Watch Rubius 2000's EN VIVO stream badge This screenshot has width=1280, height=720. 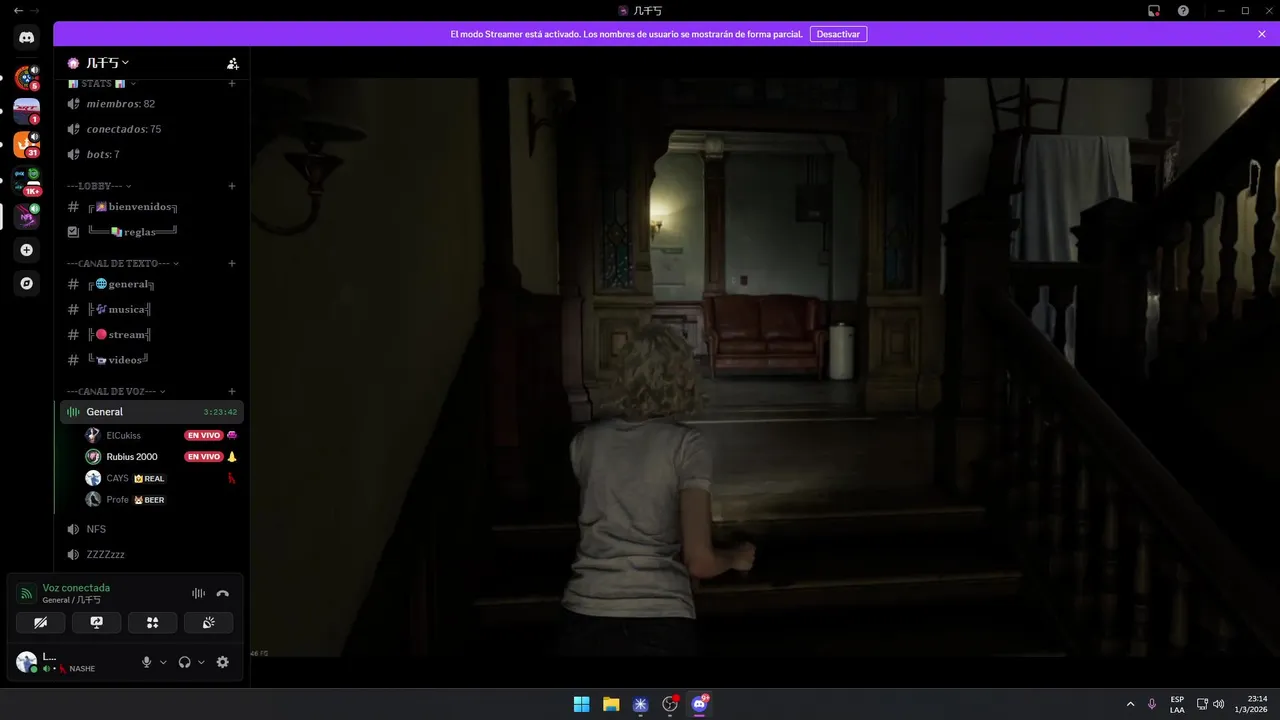click(x=203, y=457)
